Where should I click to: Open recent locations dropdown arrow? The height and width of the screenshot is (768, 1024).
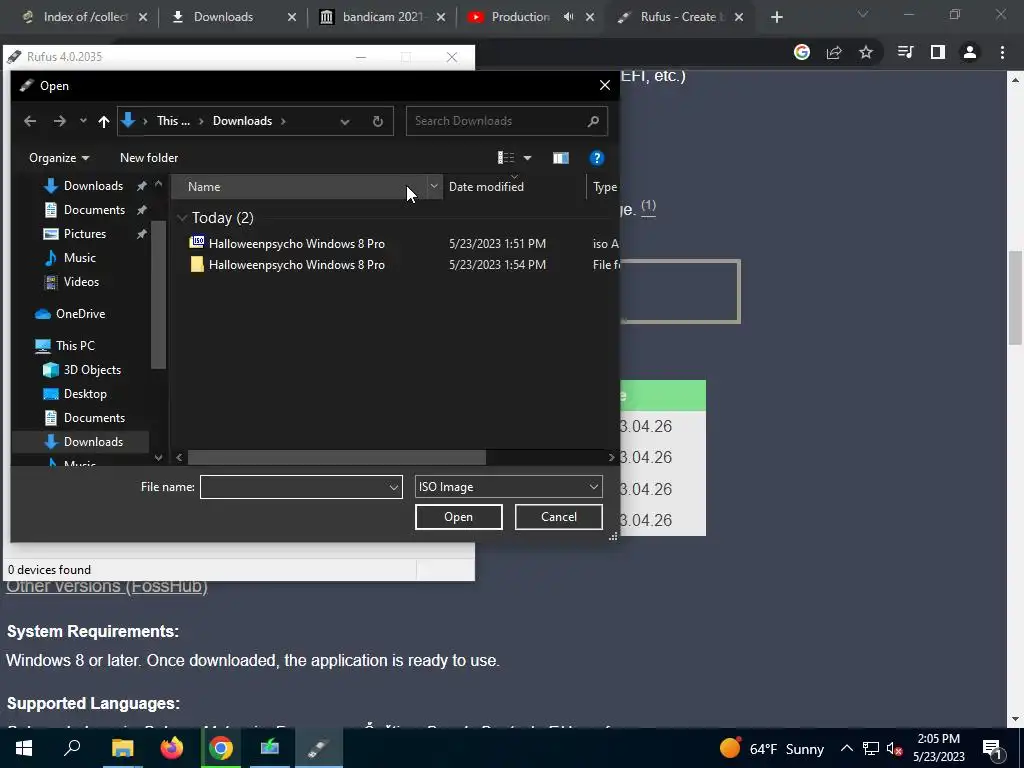[x=83, y=121]
